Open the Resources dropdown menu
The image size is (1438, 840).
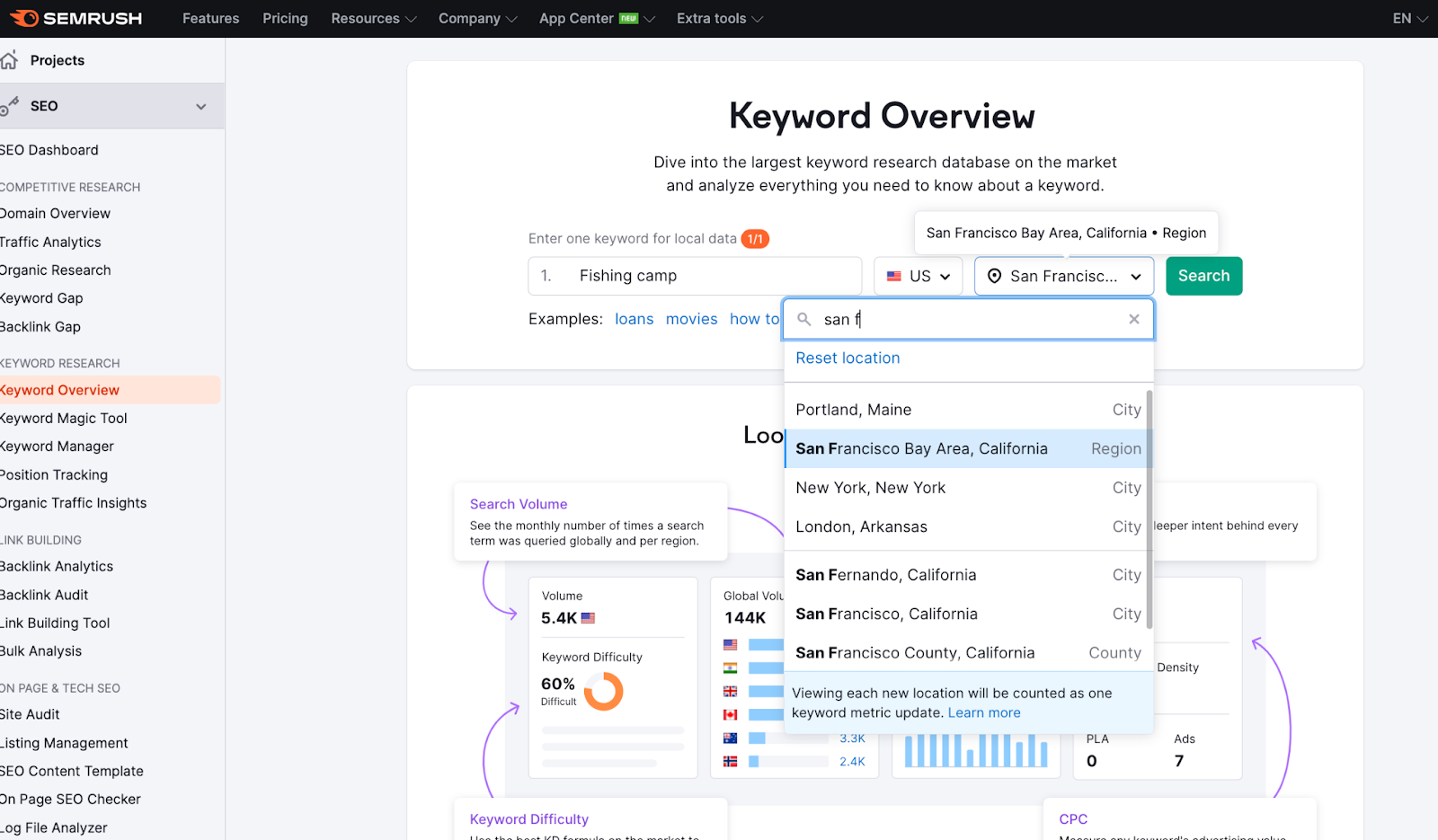[373, 18]
